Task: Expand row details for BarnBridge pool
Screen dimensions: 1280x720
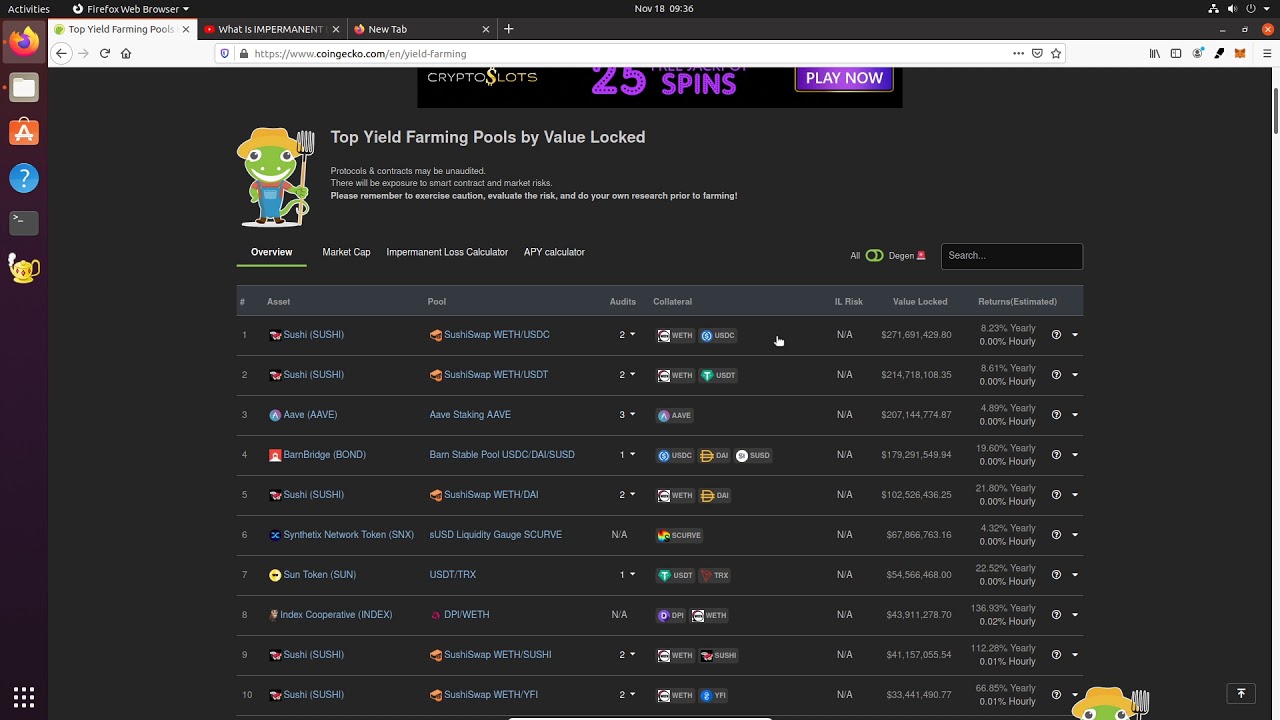Action: 1075,455
